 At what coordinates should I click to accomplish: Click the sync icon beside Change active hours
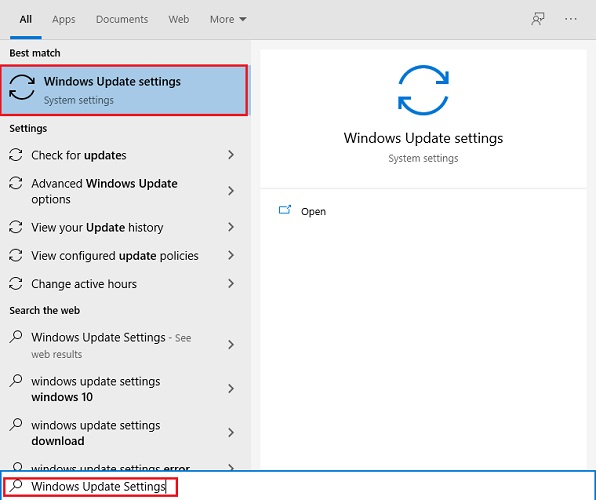click(x=16, y=283)
